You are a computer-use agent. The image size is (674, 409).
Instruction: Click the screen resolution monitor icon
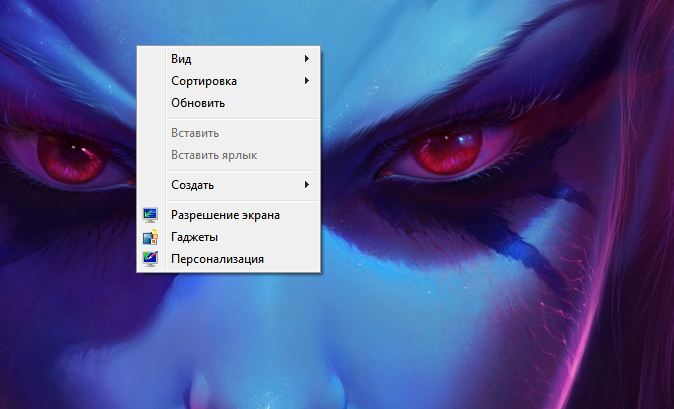pos(150,215)
